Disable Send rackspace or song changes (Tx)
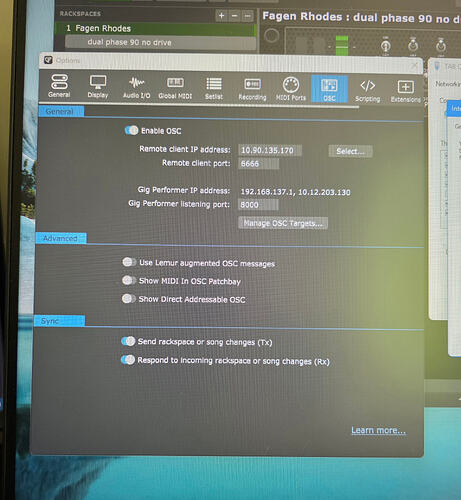Screen dimensions: 461x500 [x=128, y=341]
